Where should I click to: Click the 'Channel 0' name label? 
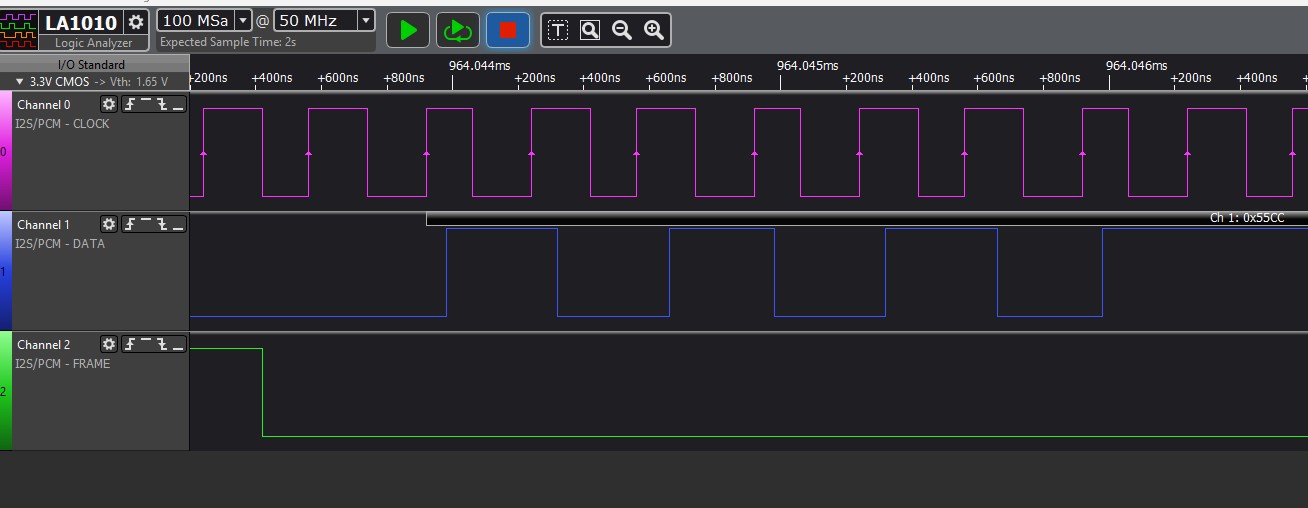click(x=44, y=105)
